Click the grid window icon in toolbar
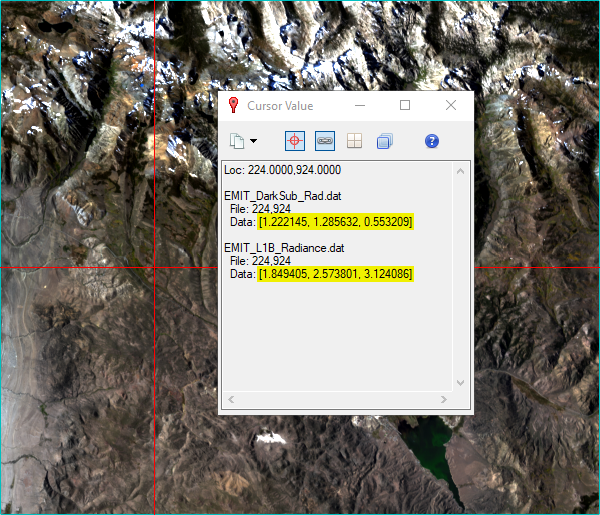 (354, 141)
